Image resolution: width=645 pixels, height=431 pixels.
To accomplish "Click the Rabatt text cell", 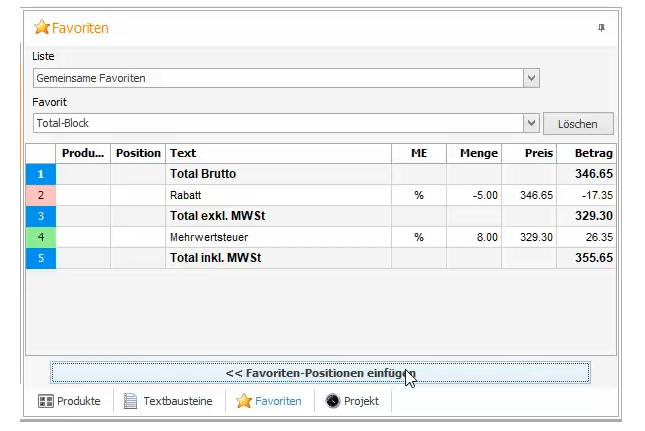I will coord(278,195).
